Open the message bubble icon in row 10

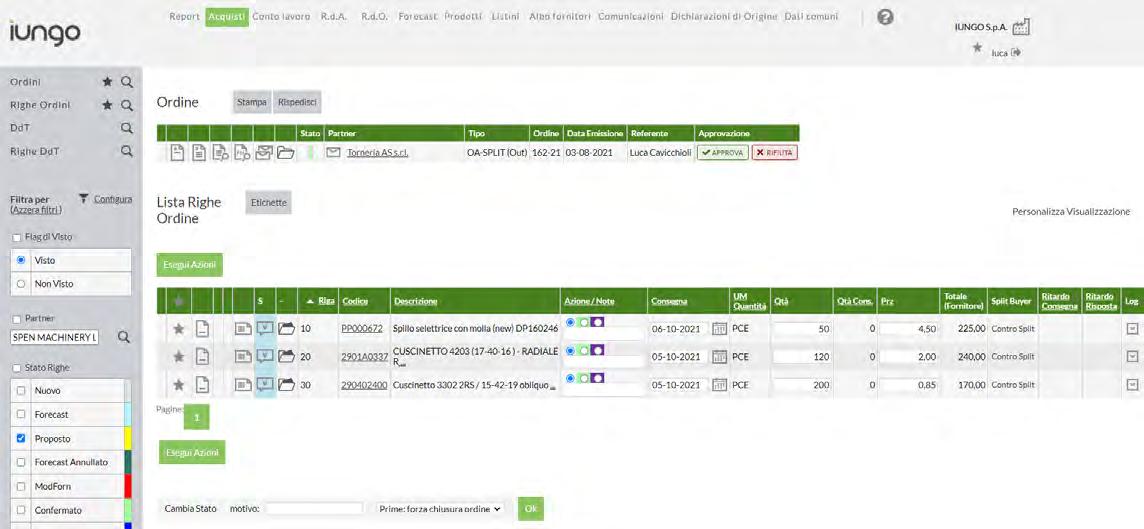point(265,329)
